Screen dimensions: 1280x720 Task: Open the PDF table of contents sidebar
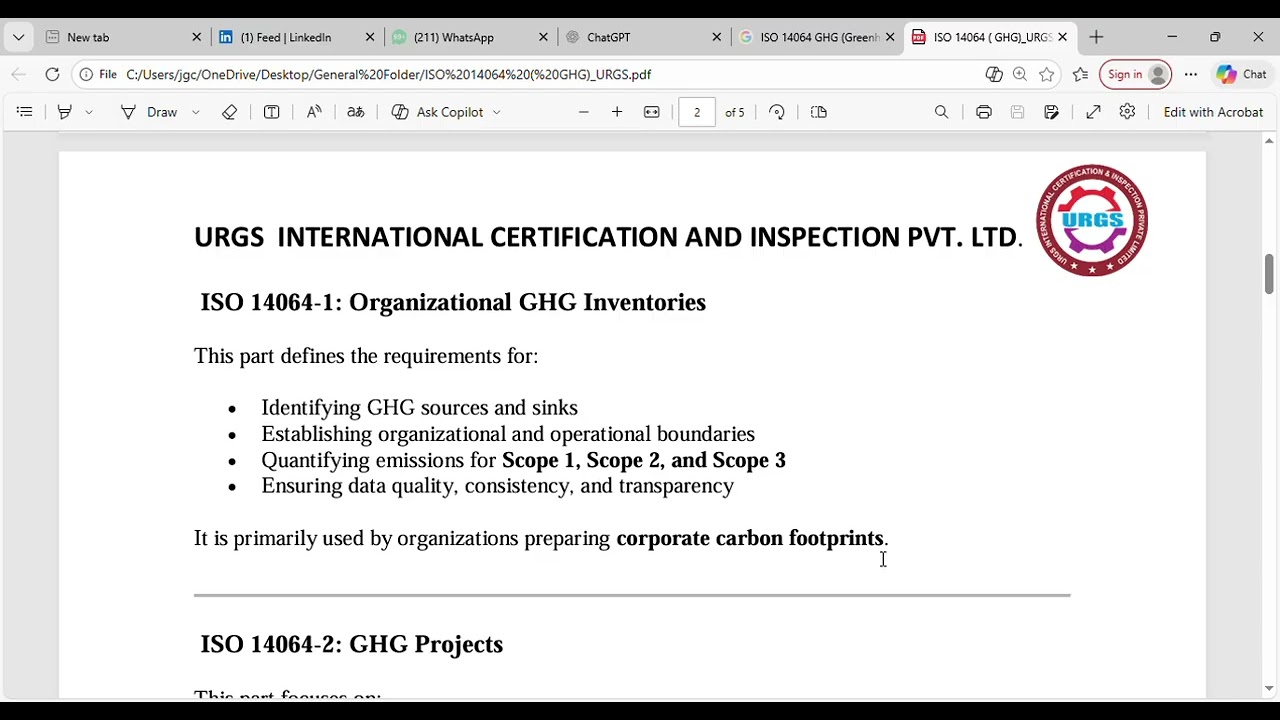(x=25, y=112)
